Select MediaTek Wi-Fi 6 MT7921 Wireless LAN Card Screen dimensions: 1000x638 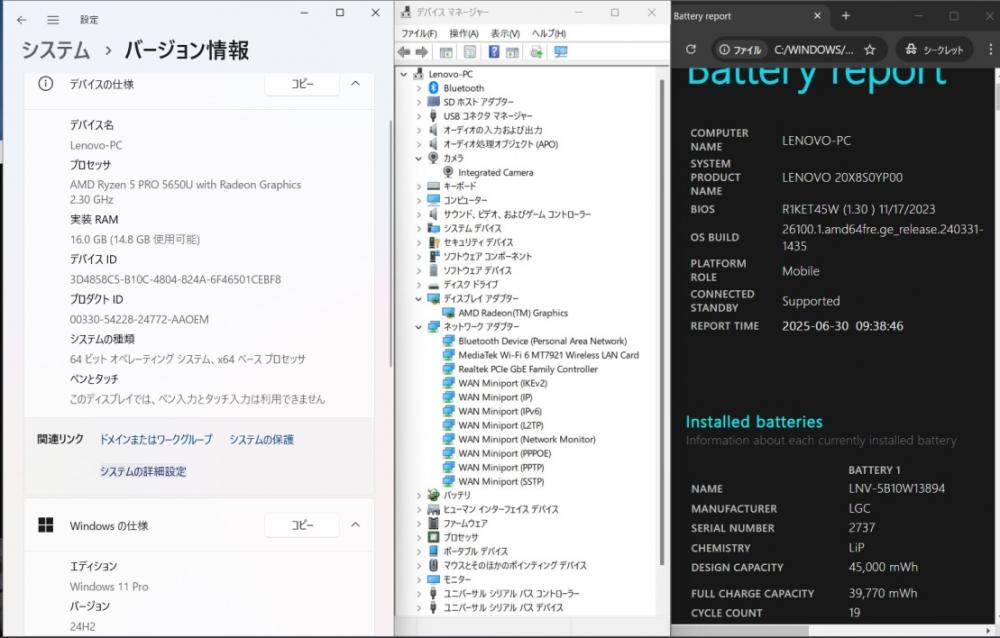coord(548,355)
